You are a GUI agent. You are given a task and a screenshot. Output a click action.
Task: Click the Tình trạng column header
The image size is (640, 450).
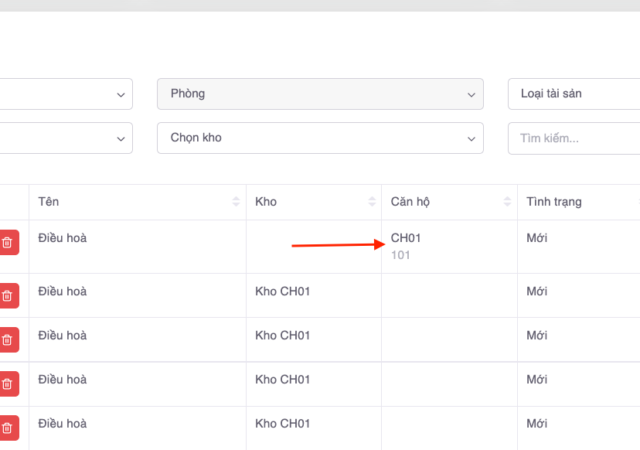554,202
